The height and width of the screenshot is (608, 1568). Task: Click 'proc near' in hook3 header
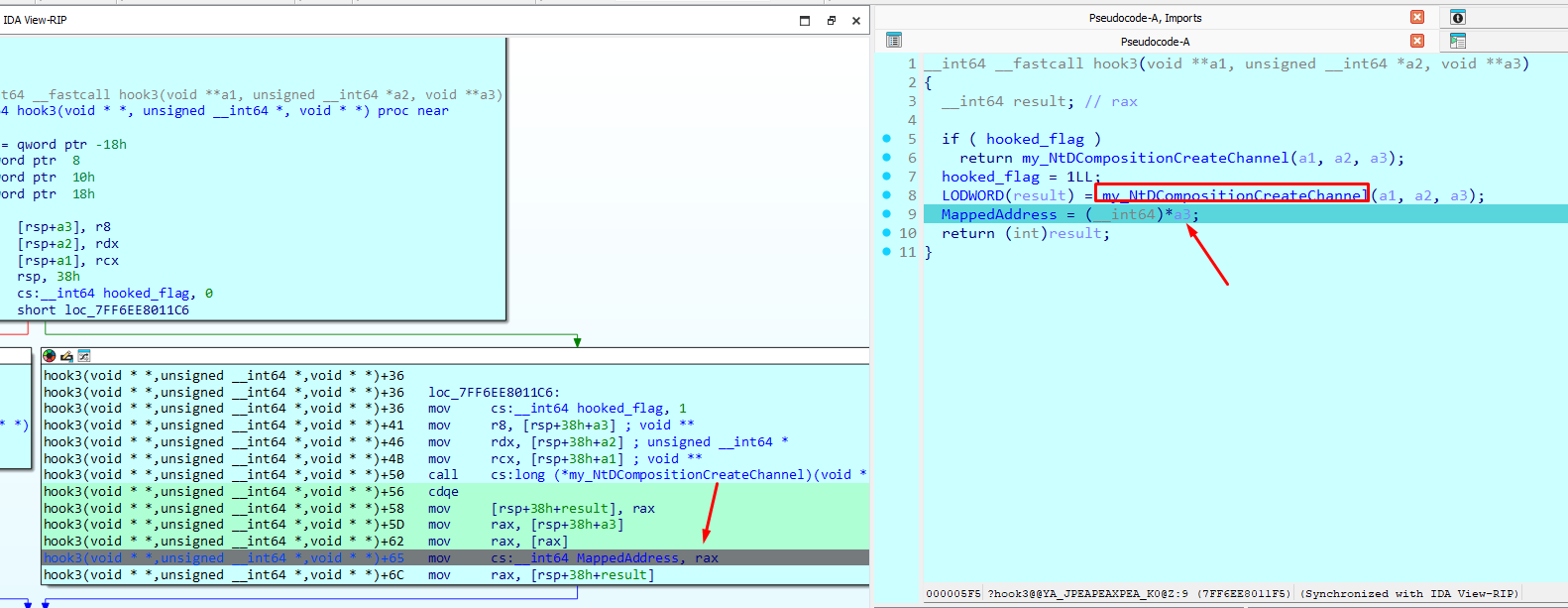pos(413,111)
